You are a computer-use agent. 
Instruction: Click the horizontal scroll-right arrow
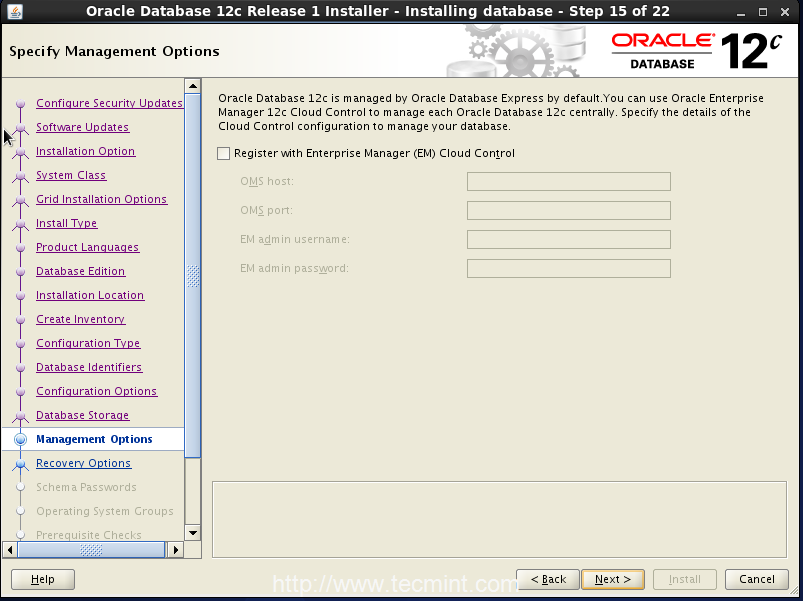point(176,550)
